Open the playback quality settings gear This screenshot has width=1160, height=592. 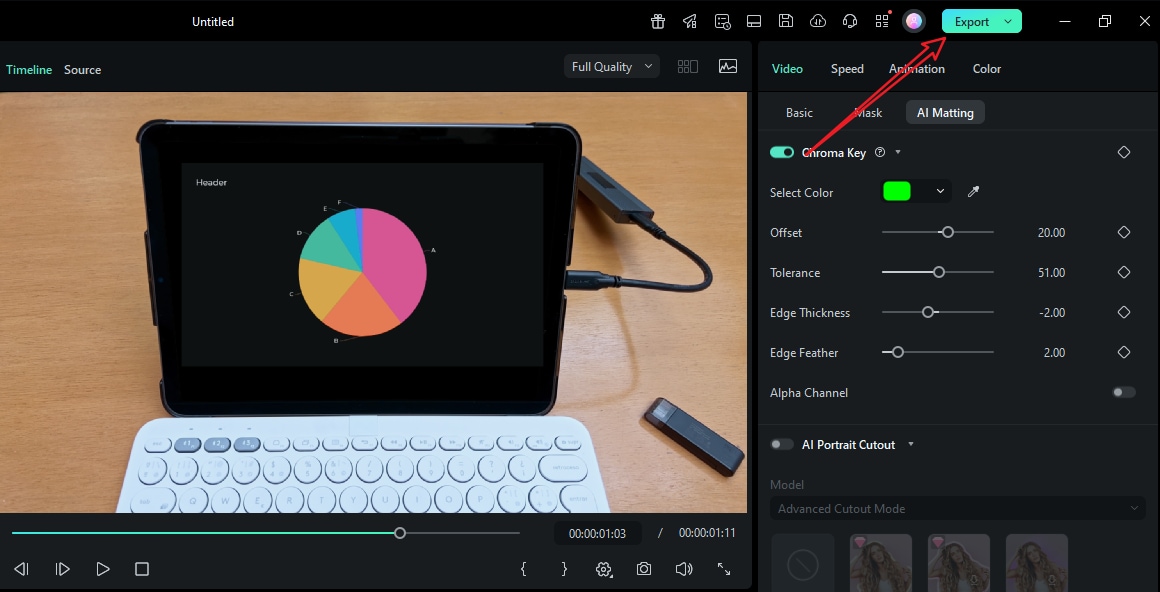coord(603,568)
